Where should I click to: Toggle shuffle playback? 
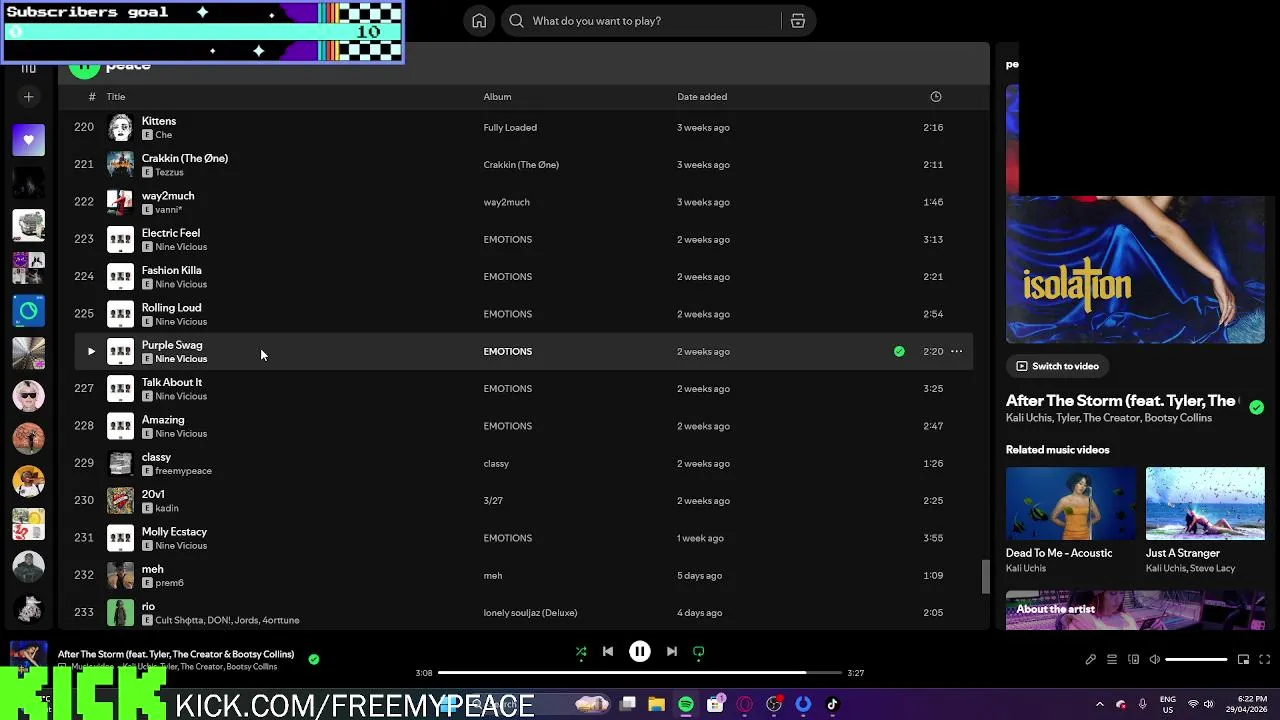[581, 652]
